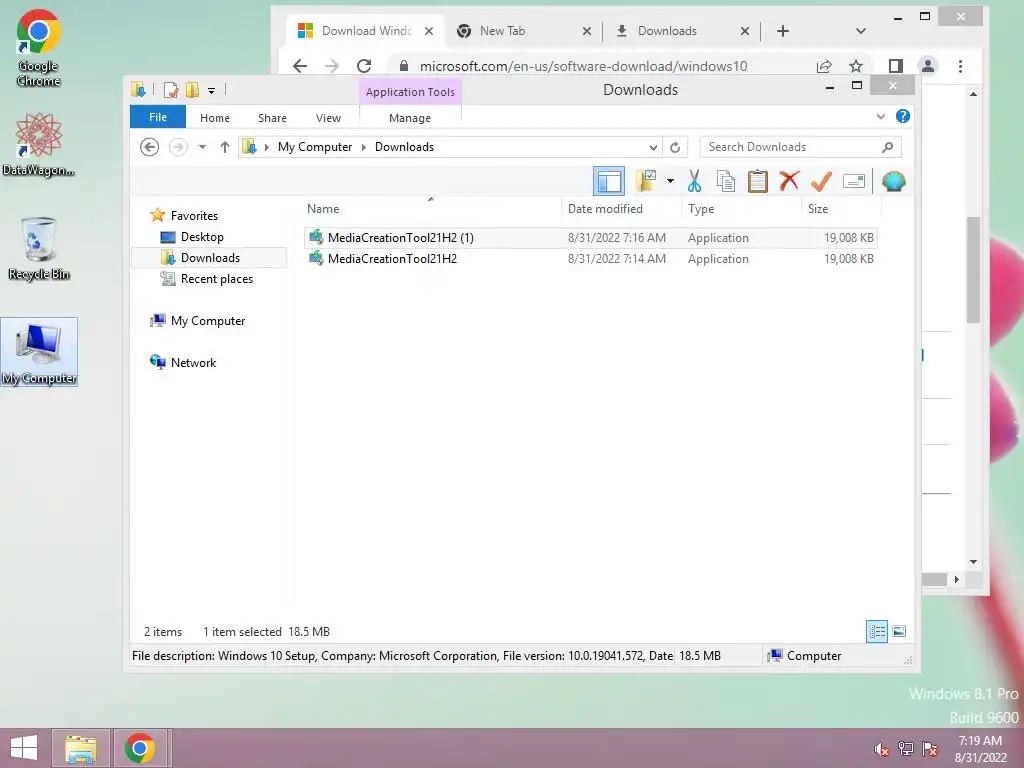
Task: Click the Copy documents icon
Action: pos(726,181)
